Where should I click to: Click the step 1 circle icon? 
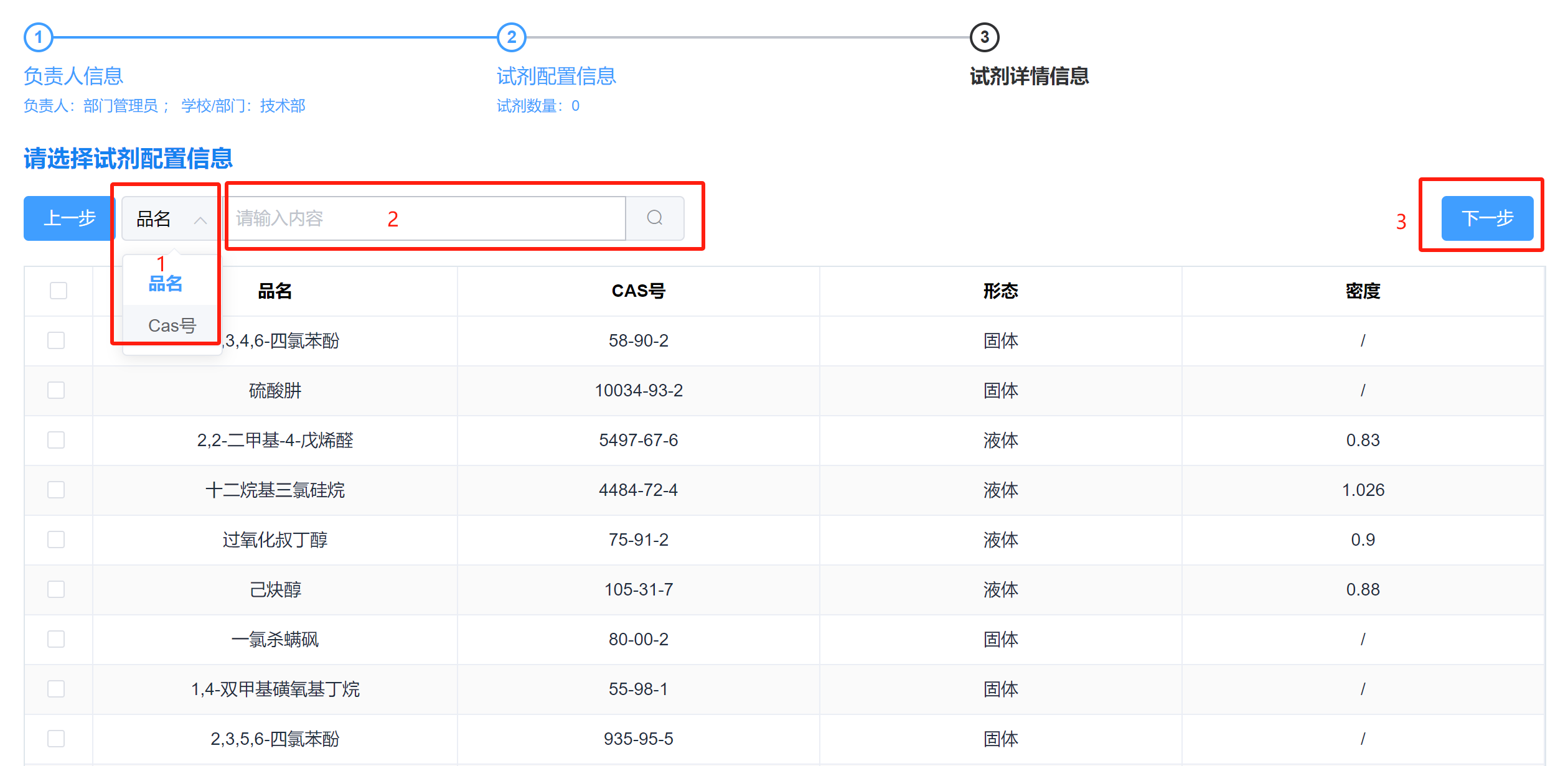click(x=39, y=37)
